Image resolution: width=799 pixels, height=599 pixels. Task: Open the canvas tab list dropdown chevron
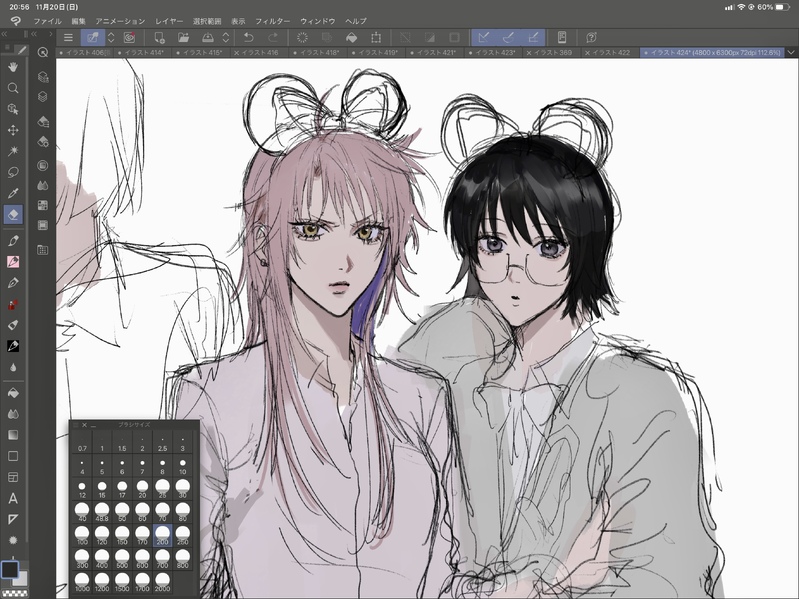(791, 52)
